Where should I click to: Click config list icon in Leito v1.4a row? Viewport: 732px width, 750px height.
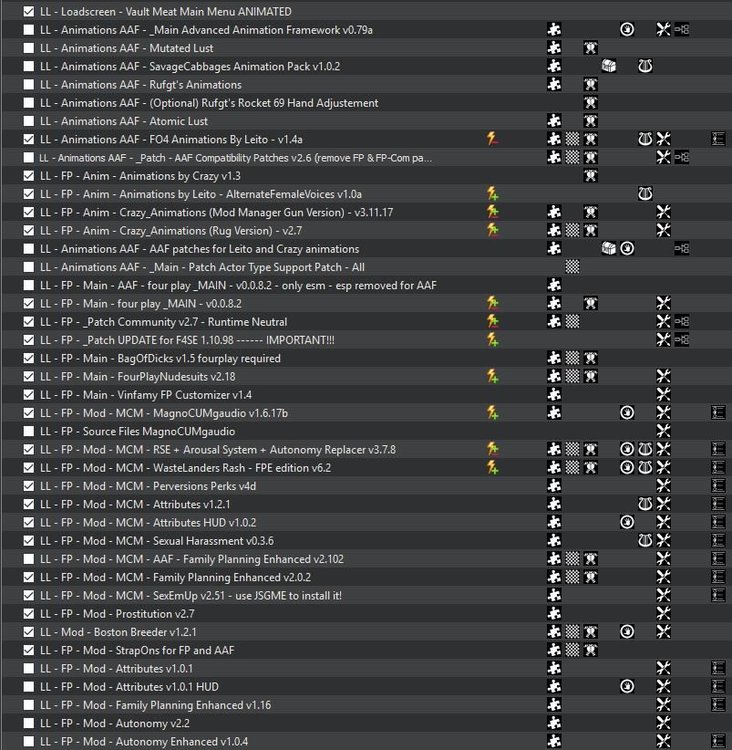point(718,139)
